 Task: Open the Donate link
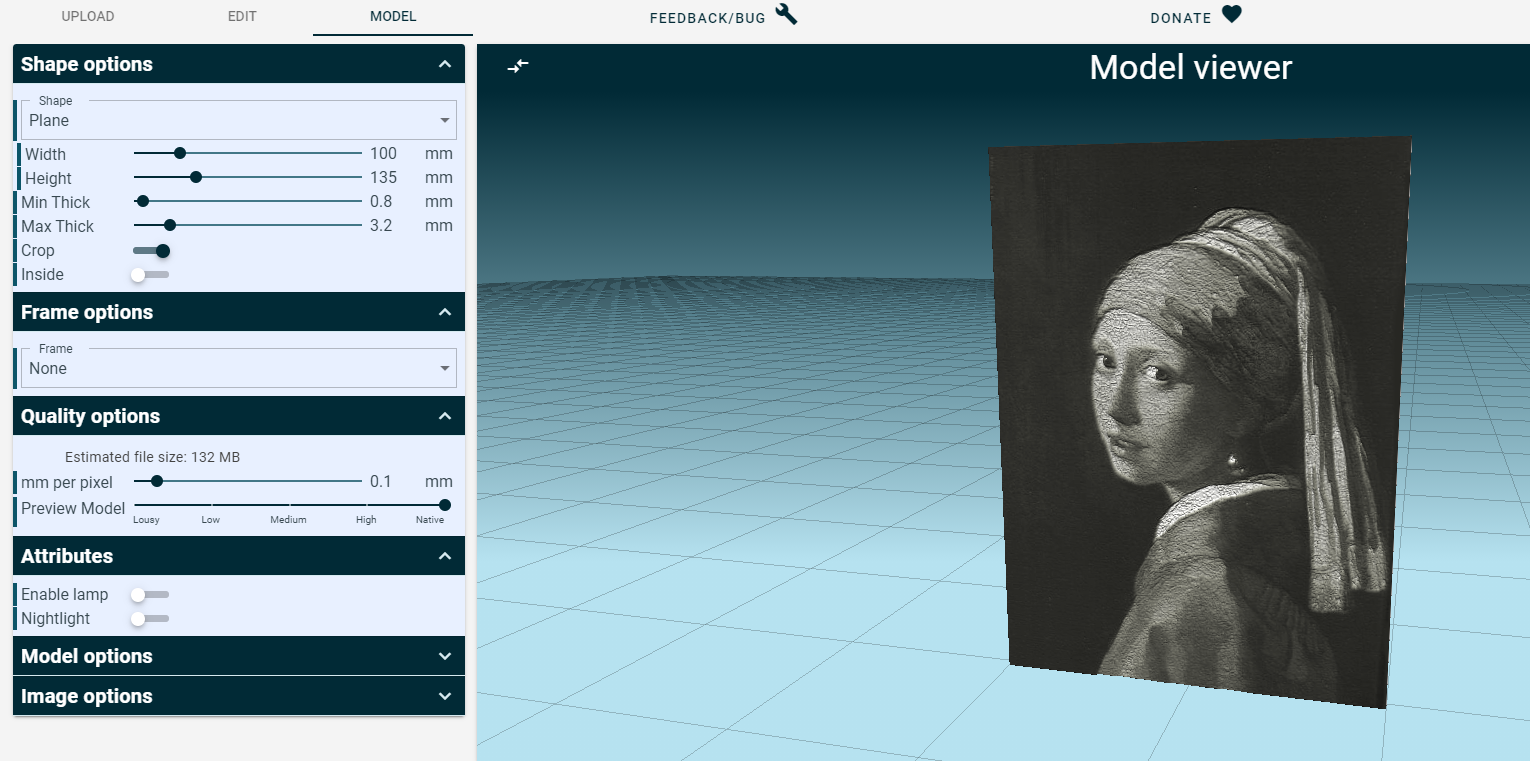(1196, 17)
